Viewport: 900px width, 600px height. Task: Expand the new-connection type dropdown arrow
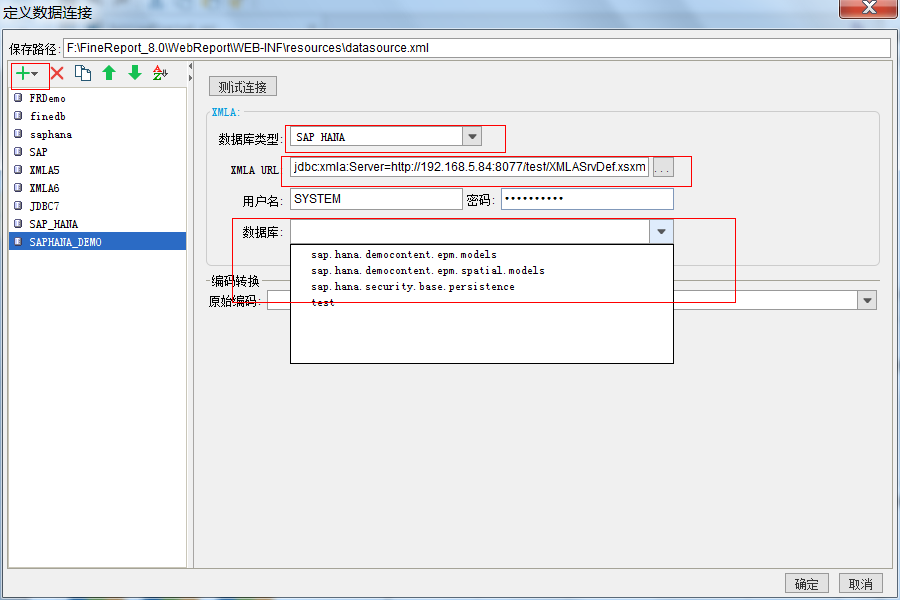click(x=34, y=73)
